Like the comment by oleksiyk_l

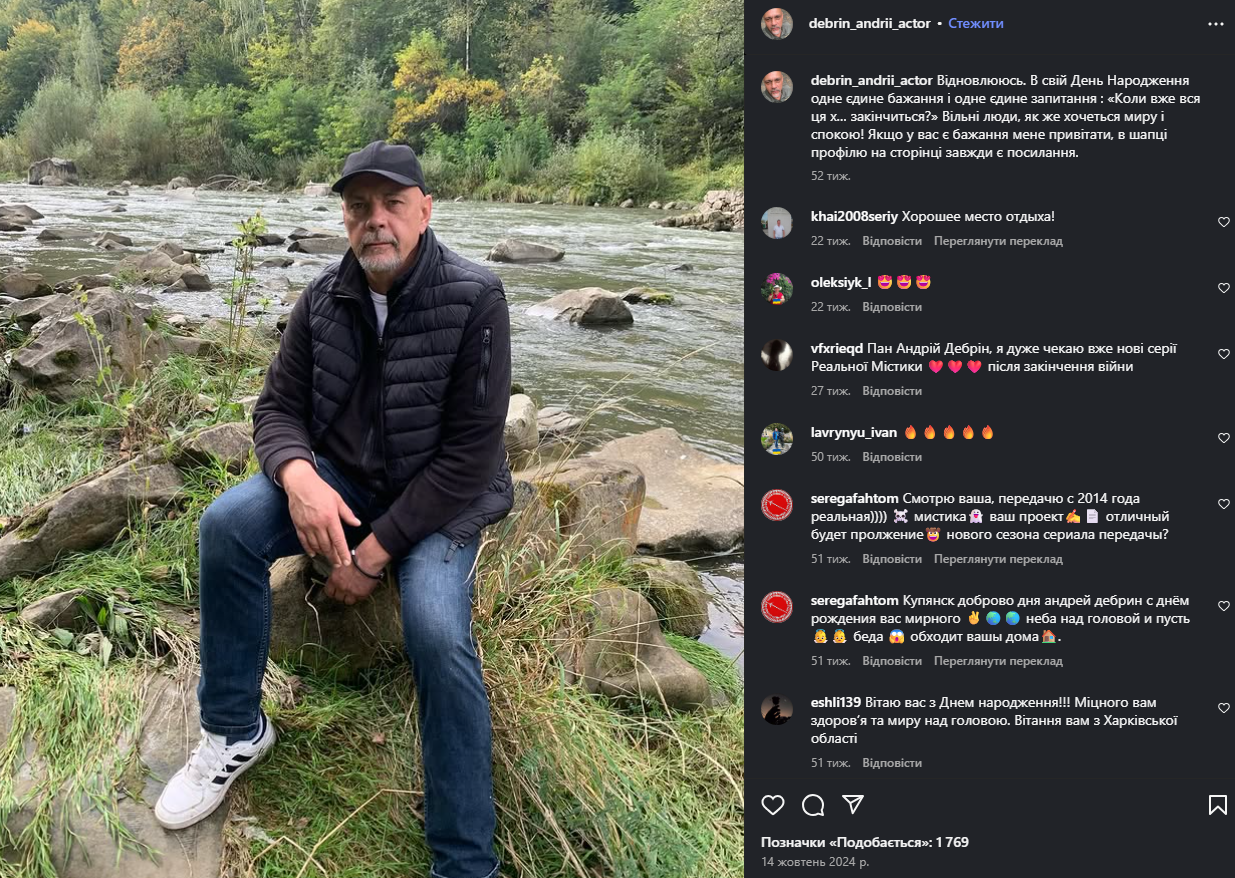[x=1224, y=288]
